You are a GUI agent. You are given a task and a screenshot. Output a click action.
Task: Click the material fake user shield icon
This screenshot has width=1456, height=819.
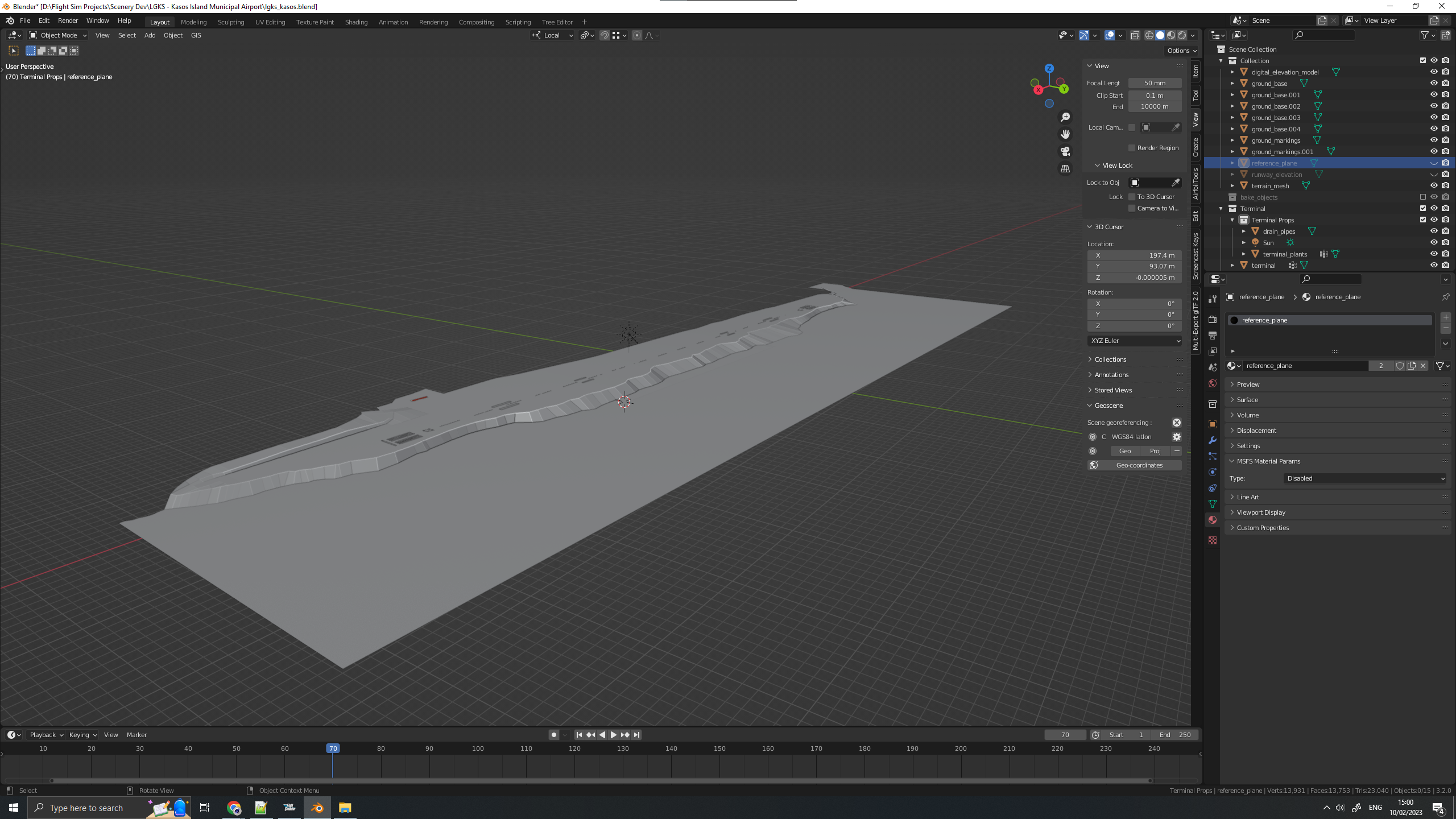click(1400, 366)
